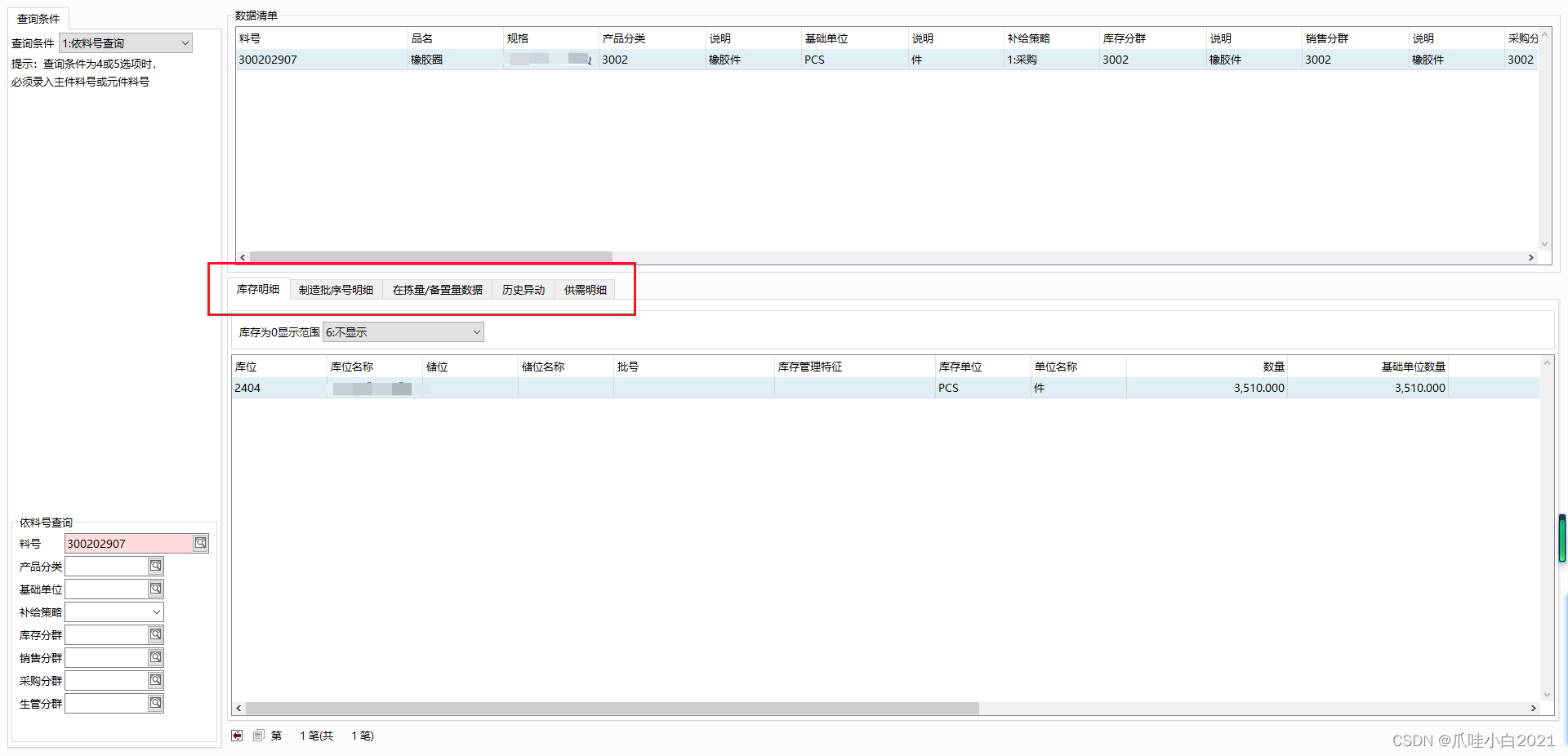The height and width of the screenshot is (756, 1568).
Task: Expand the 查询条件 dropdown showing 1:依料号查询
Action: click(126, 43)
